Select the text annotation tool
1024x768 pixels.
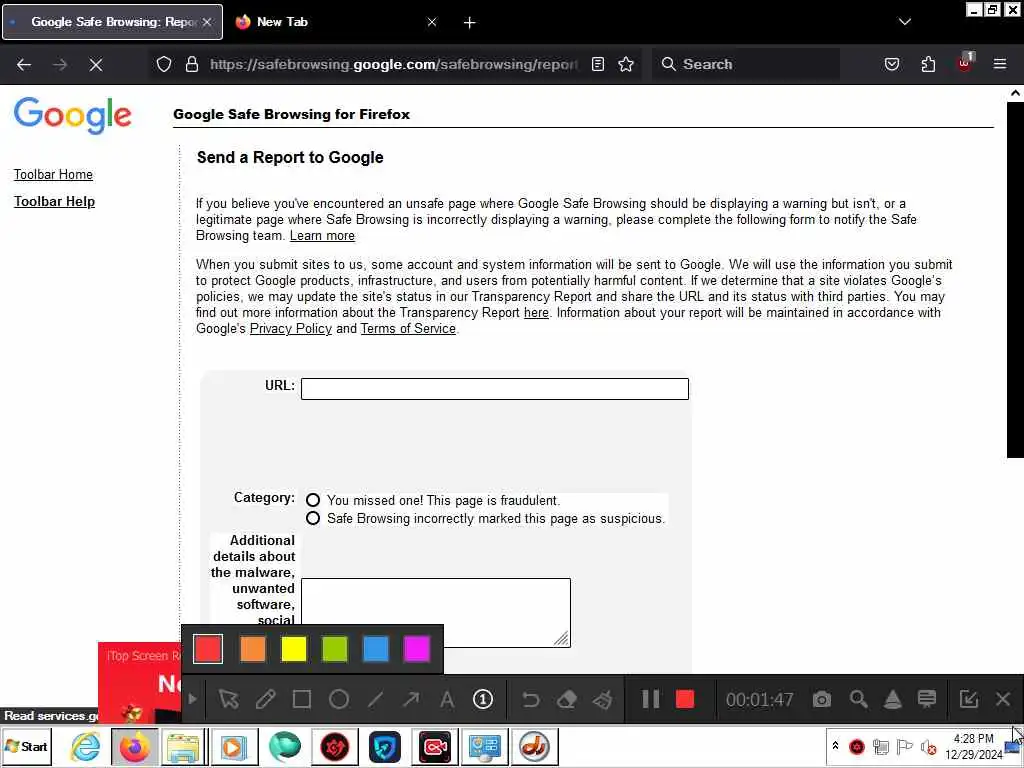point(447,699)
